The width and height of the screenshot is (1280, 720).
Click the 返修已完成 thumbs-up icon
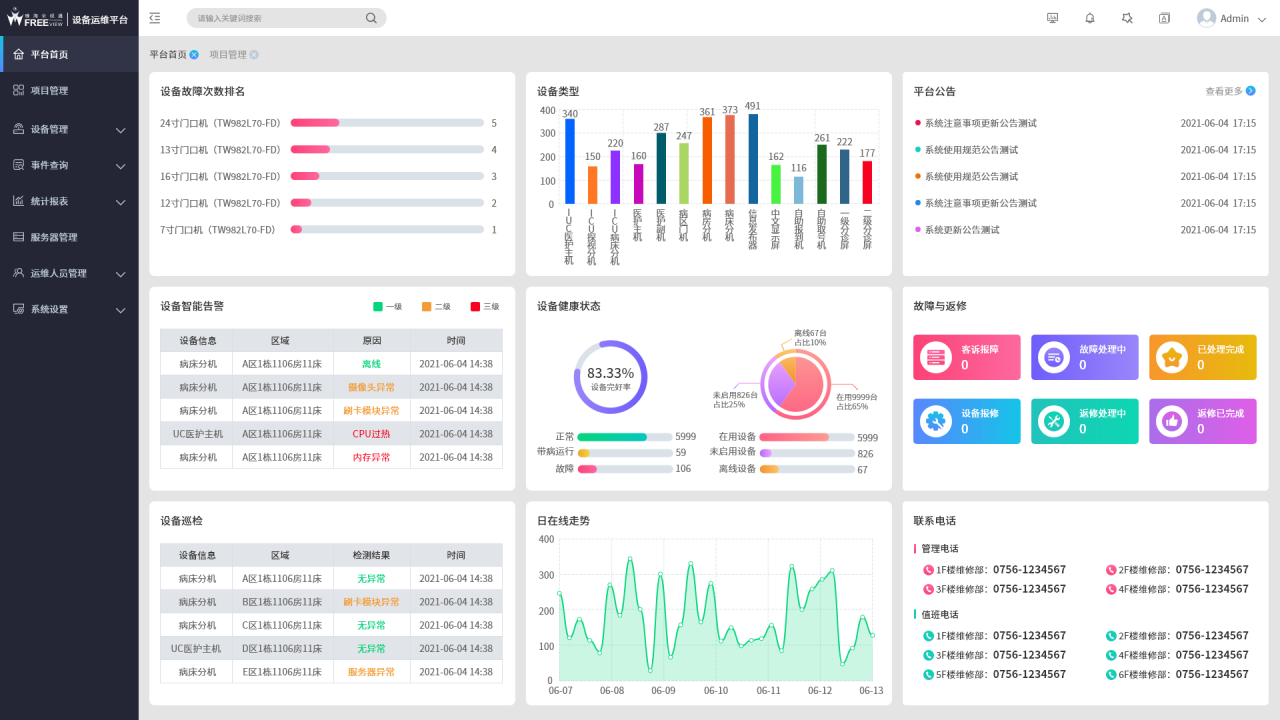click(x=1172, y=421)
